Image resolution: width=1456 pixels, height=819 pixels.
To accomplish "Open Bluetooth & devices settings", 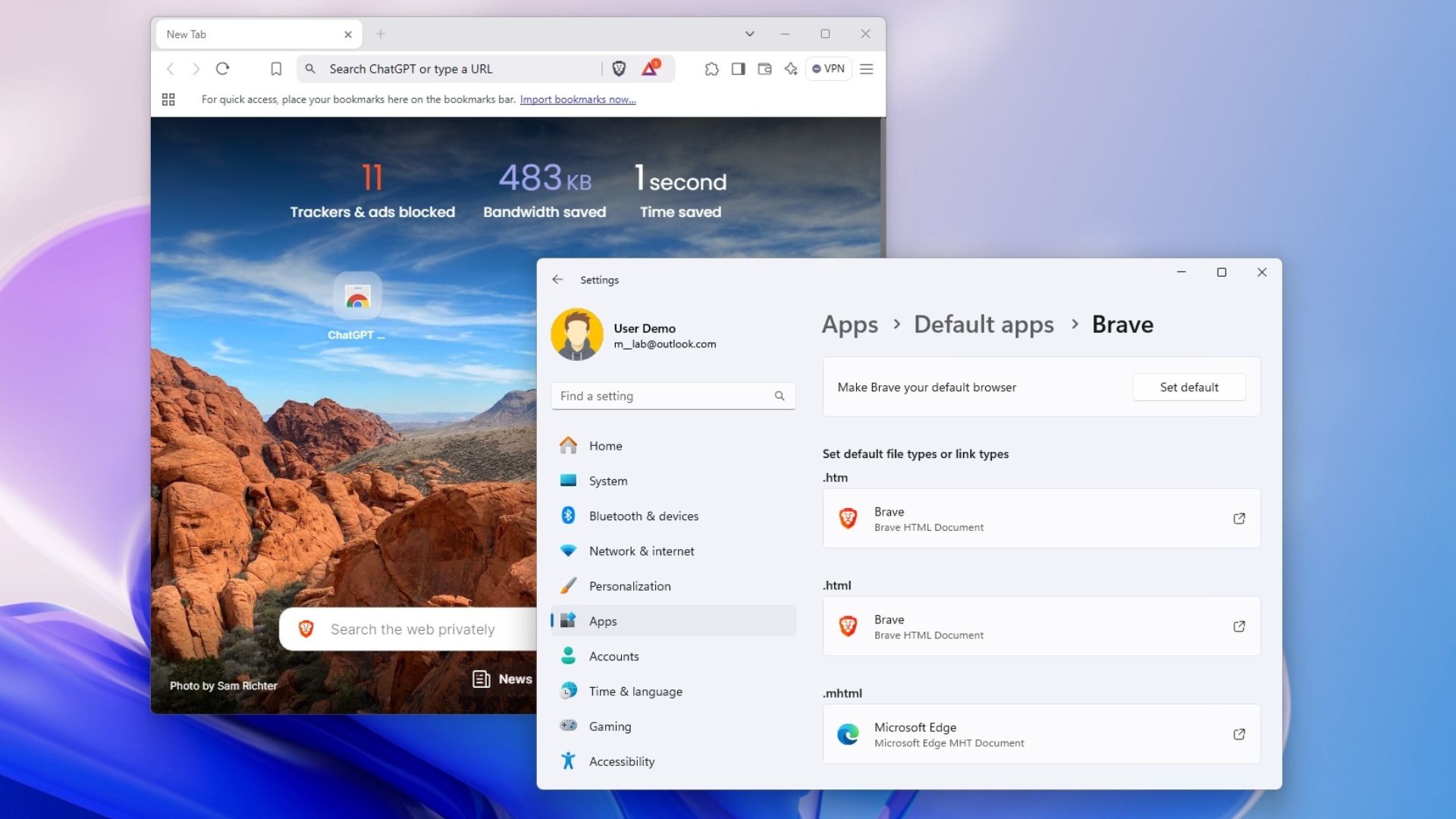I will (673, 516).
